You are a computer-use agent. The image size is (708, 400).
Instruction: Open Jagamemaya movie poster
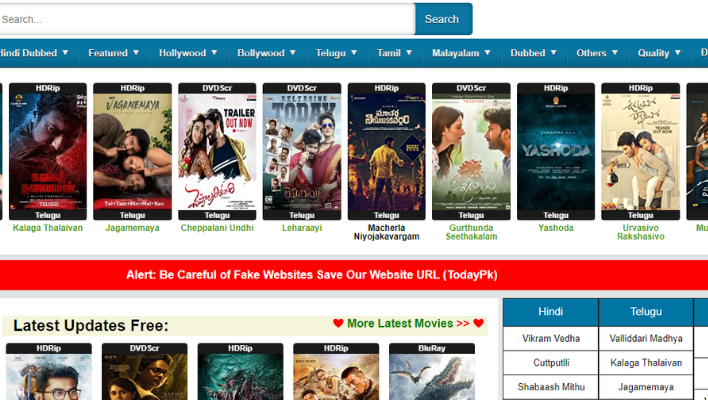[132, 152]
